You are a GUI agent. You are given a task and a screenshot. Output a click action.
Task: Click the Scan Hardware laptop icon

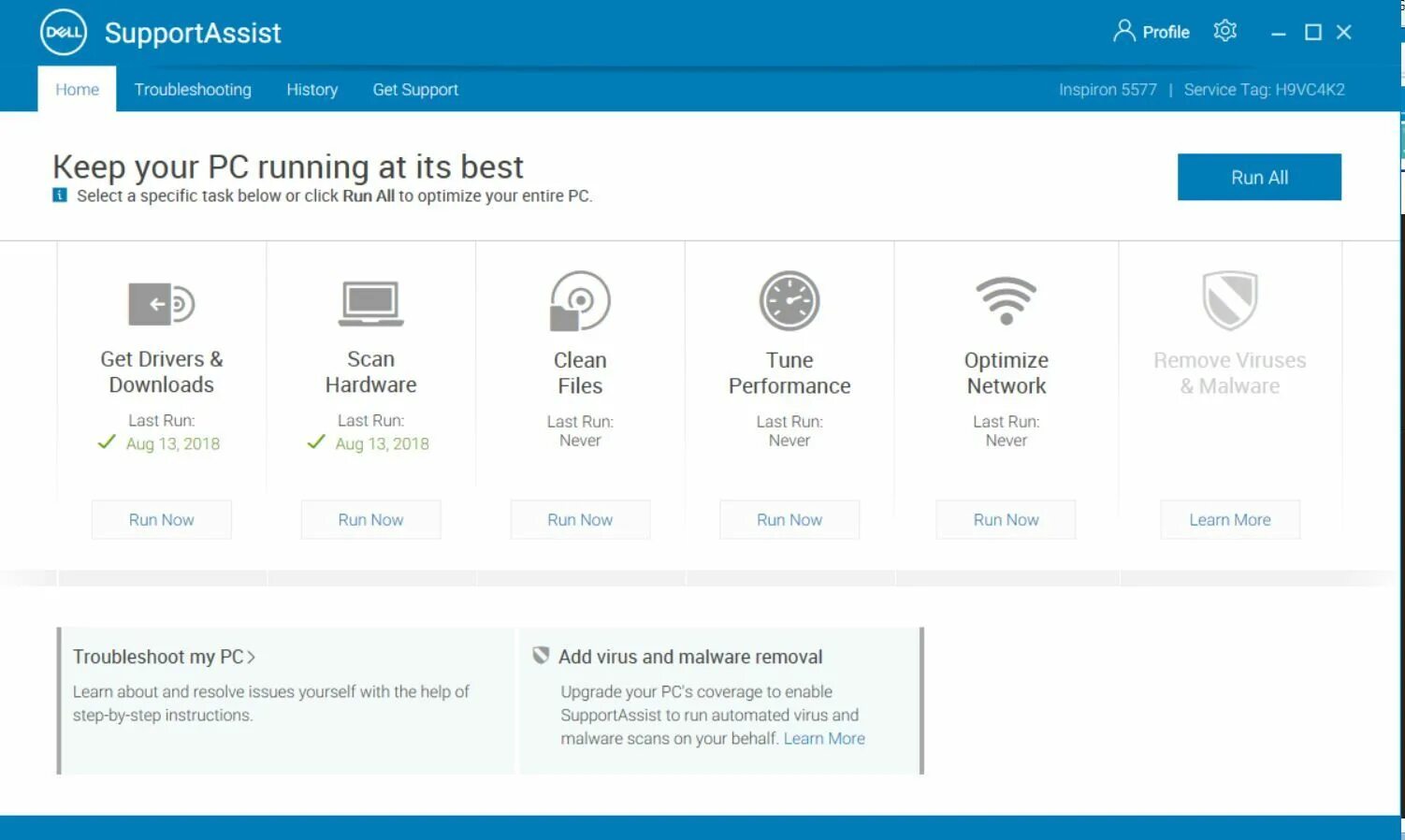[371, 303]
